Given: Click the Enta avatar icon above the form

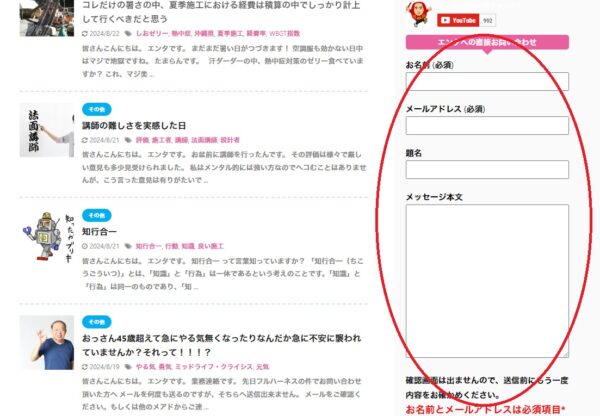Looking at the screenshot, I should (418, 13).
